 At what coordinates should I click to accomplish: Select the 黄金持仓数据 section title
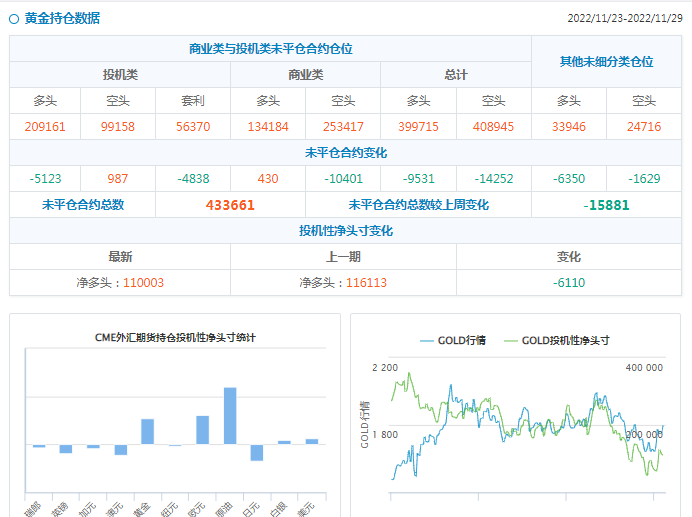61,18
